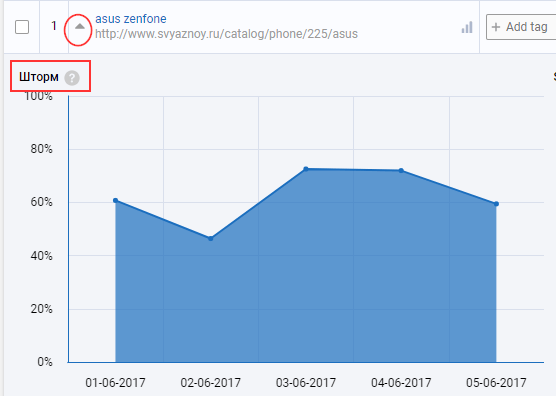Click the Шторм chart title
556x396 pixels.
pos(39,77)
